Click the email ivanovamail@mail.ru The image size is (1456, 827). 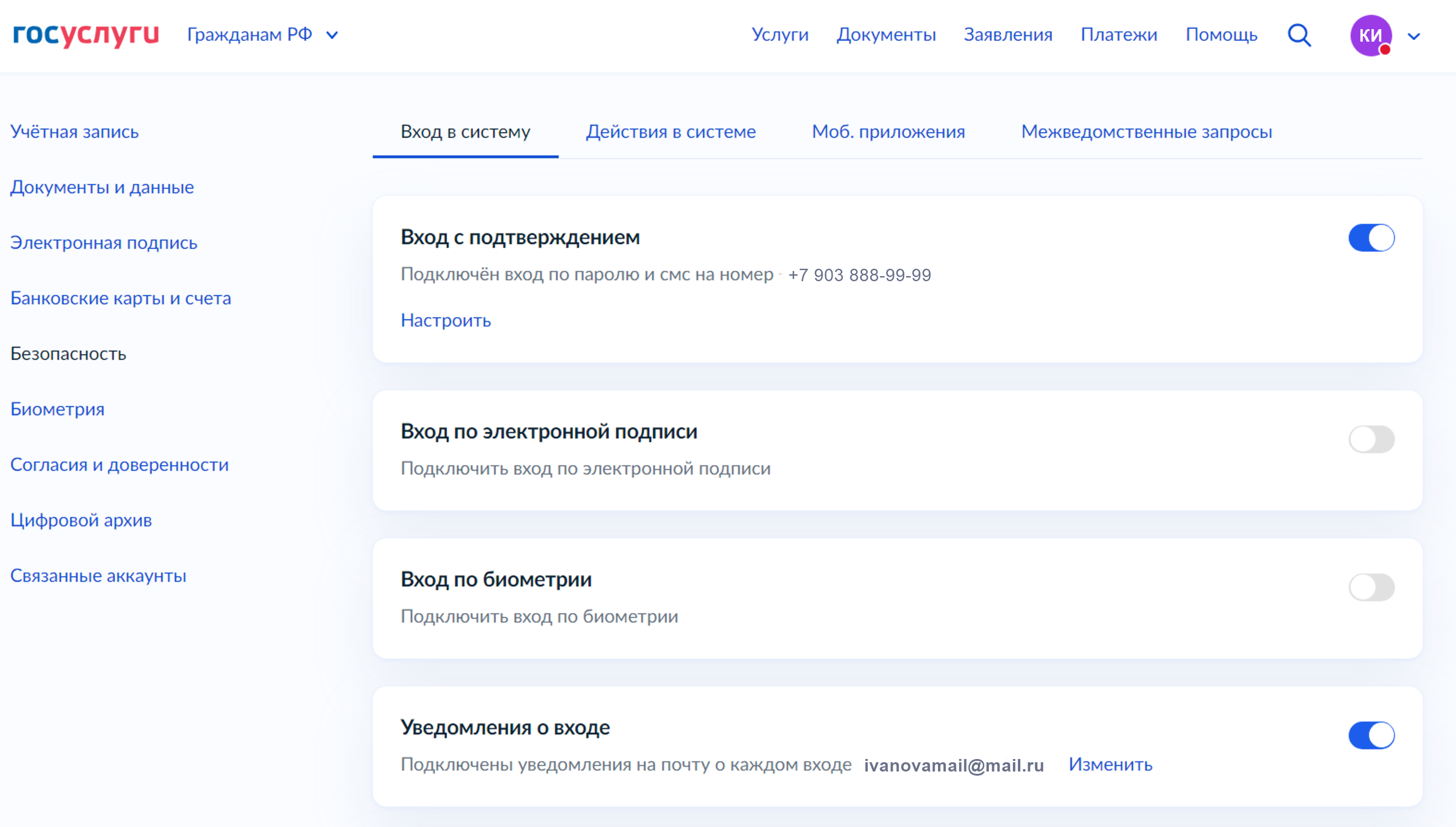[954, 765]
